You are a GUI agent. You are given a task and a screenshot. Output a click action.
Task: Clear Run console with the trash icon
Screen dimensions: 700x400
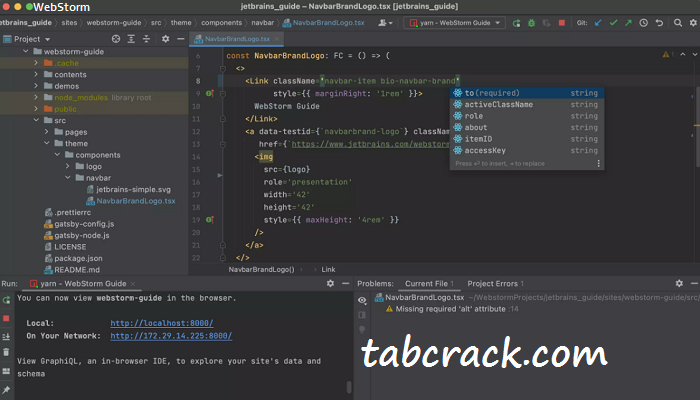click(6, 352)
